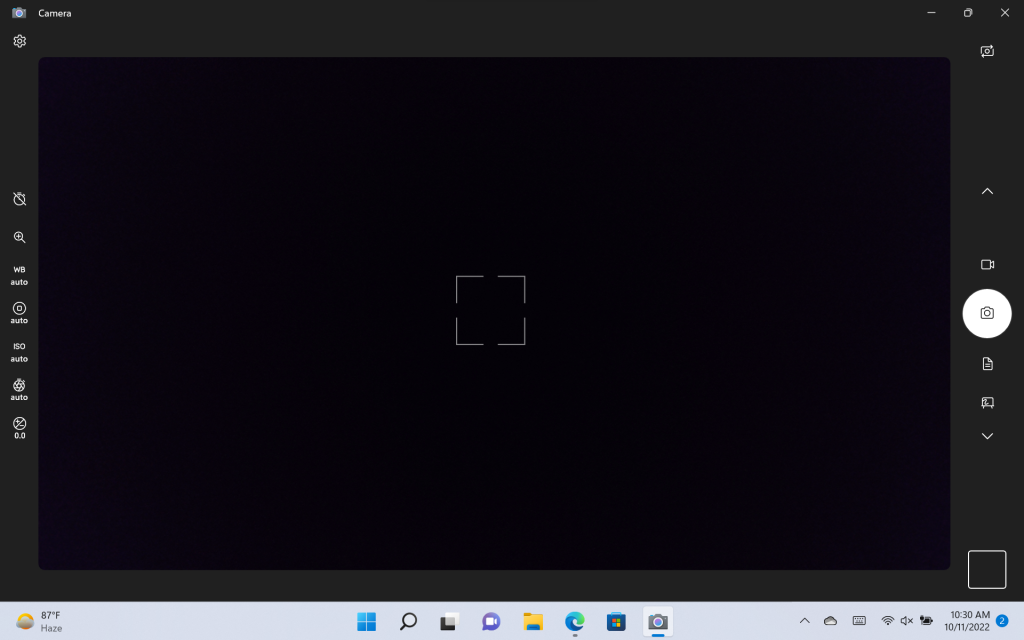The height and width of the screenshot is (640, 1024).
Task: Open File Explorer from taskbar
Action: [x=533, y=621]
